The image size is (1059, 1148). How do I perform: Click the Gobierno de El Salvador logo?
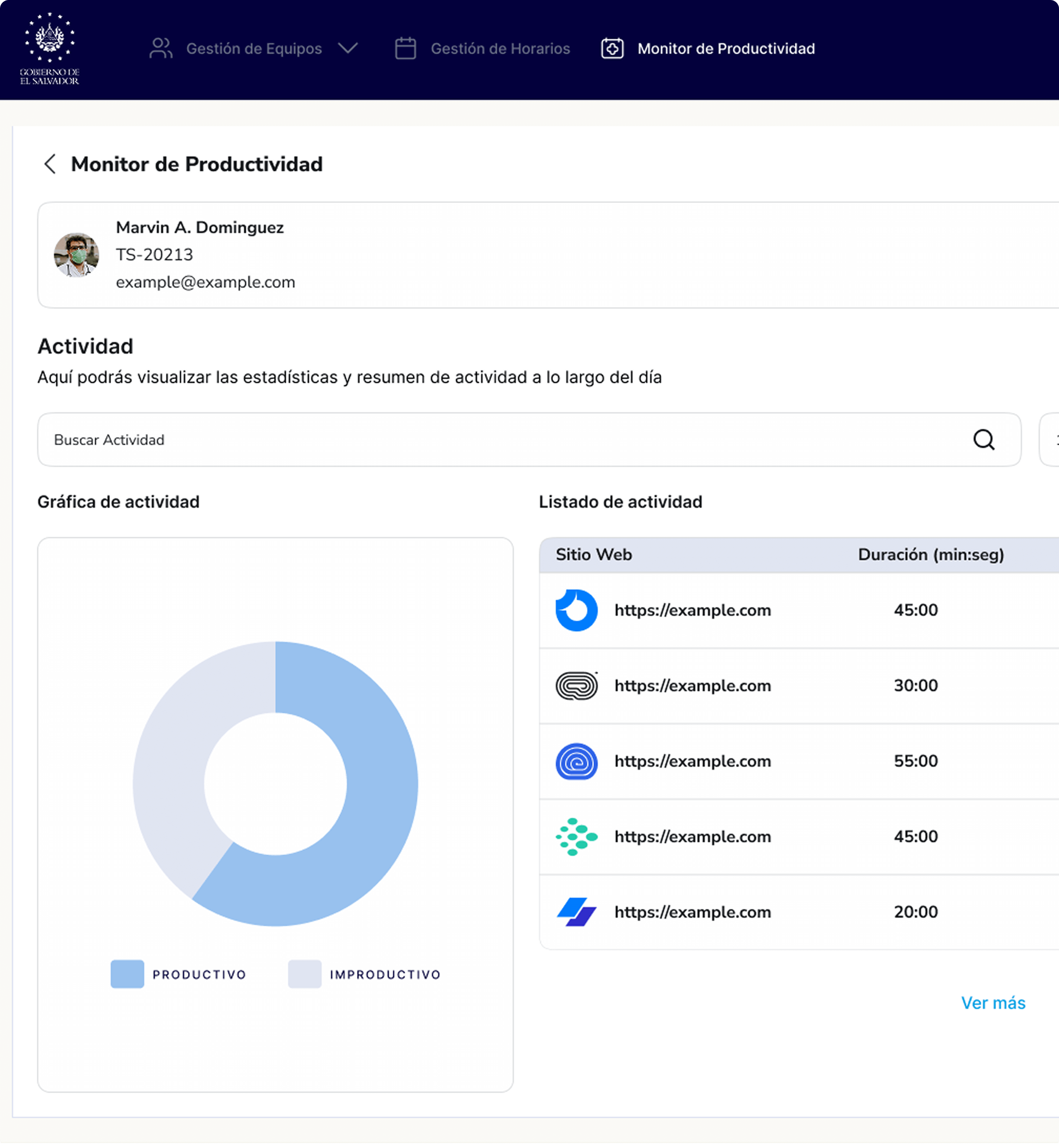(50, 49)
